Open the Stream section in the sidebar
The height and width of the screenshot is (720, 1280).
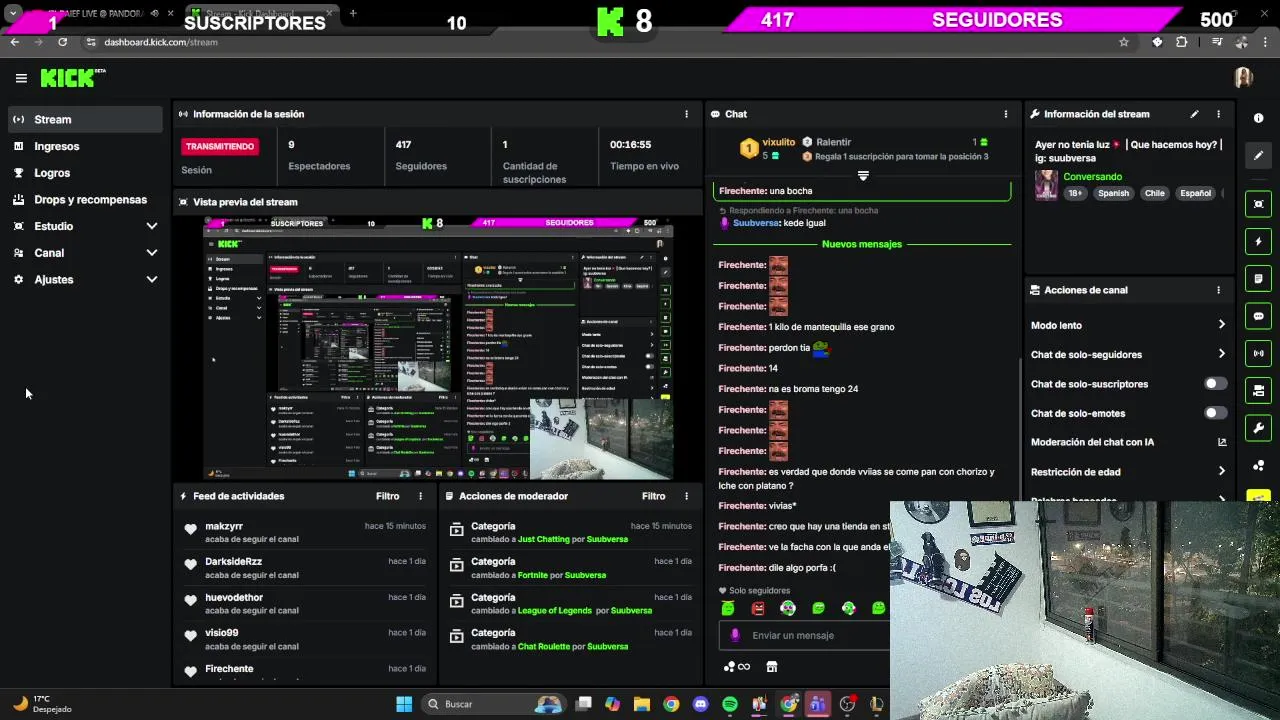85,119
